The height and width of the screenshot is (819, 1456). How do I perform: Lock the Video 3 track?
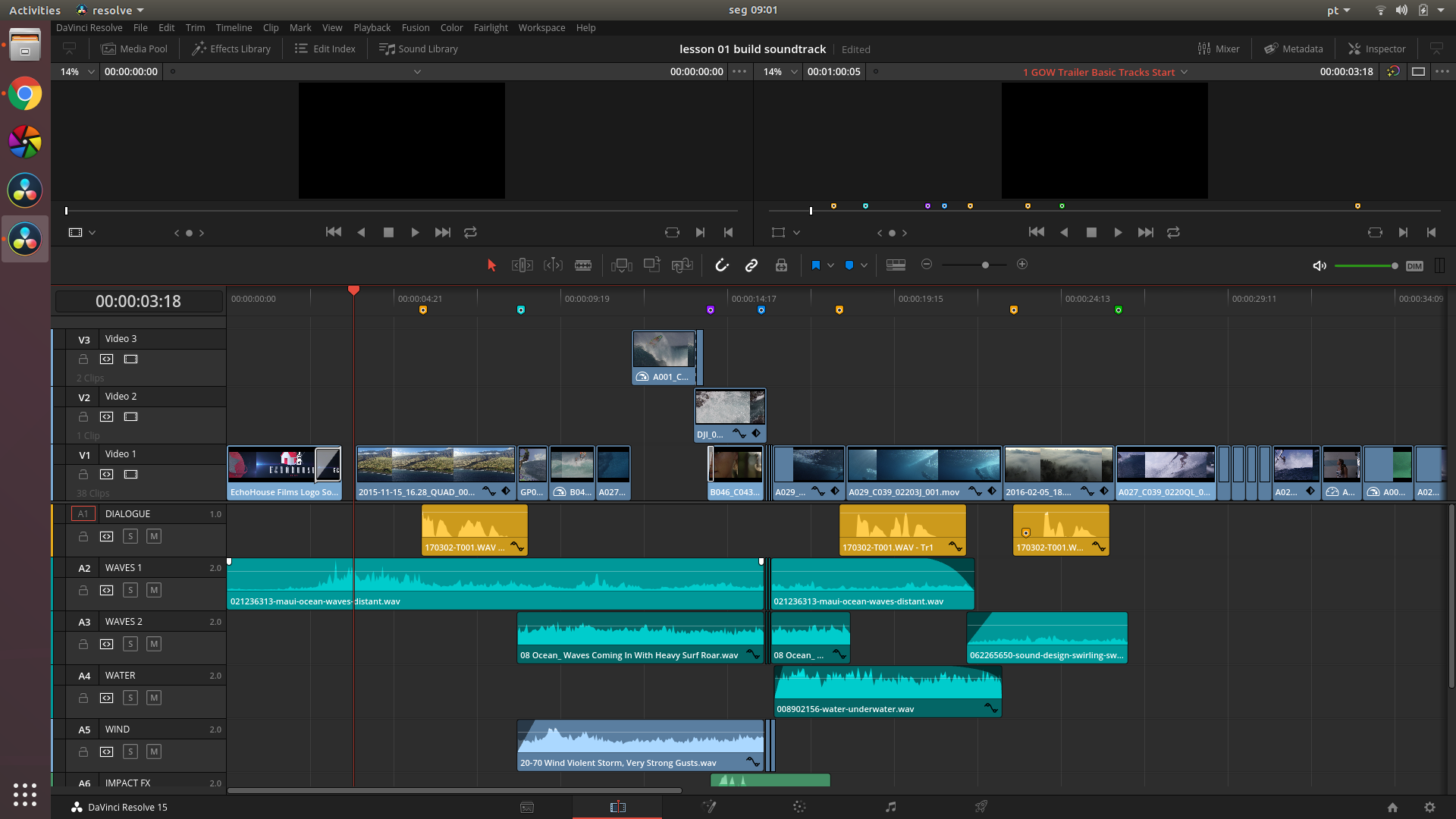click(83, 359)
